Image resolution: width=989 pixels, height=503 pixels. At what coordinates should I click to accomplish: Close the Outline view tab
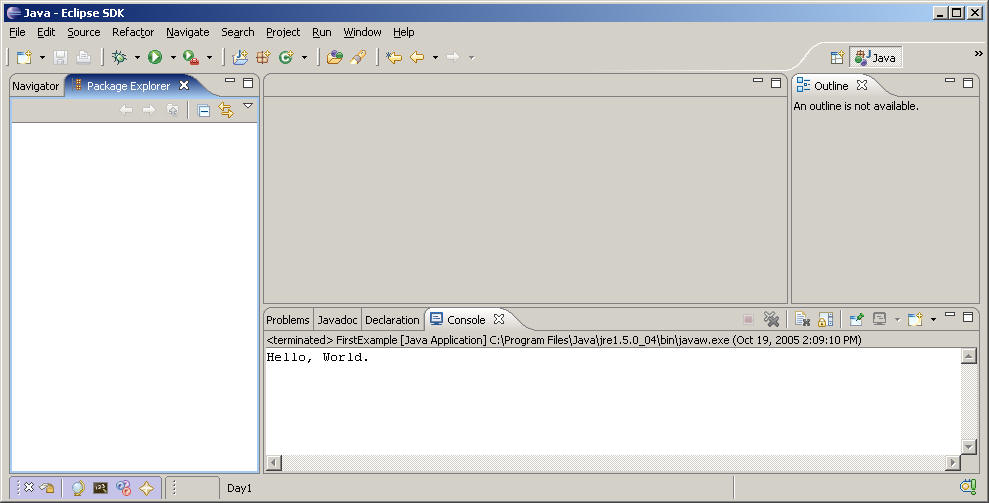tap(862, 85)
